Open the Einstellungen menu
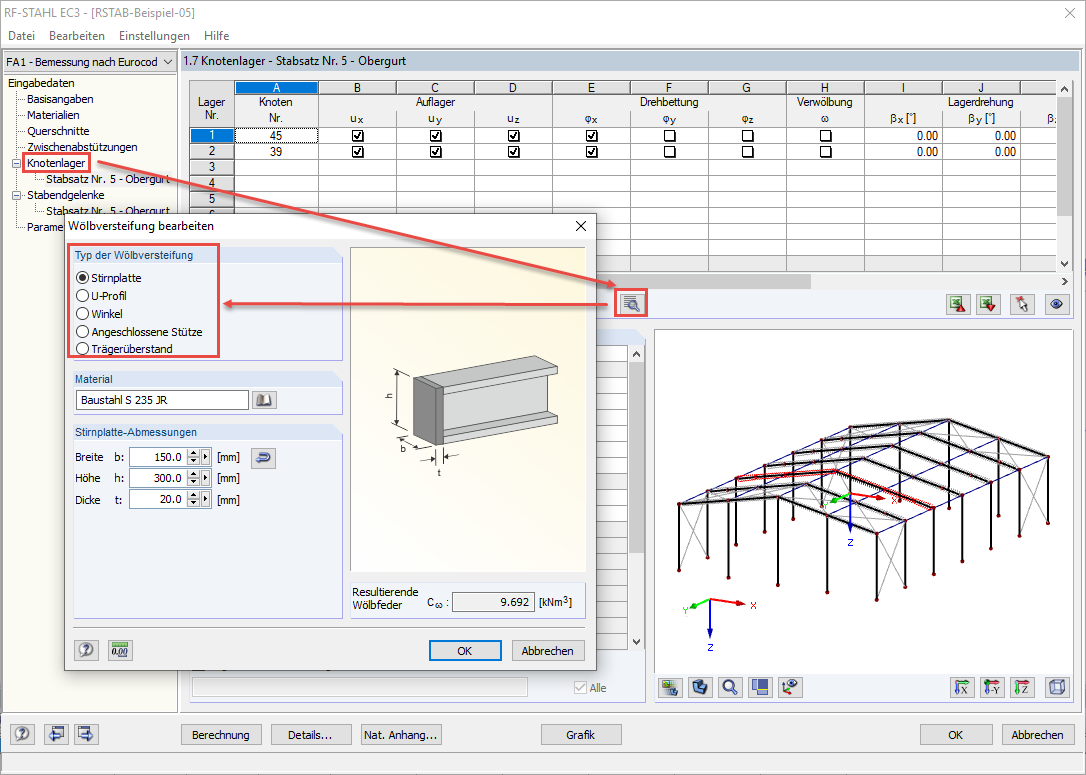Image resolution: width=1086 pixels, height=775 pixels. [154, 35]
